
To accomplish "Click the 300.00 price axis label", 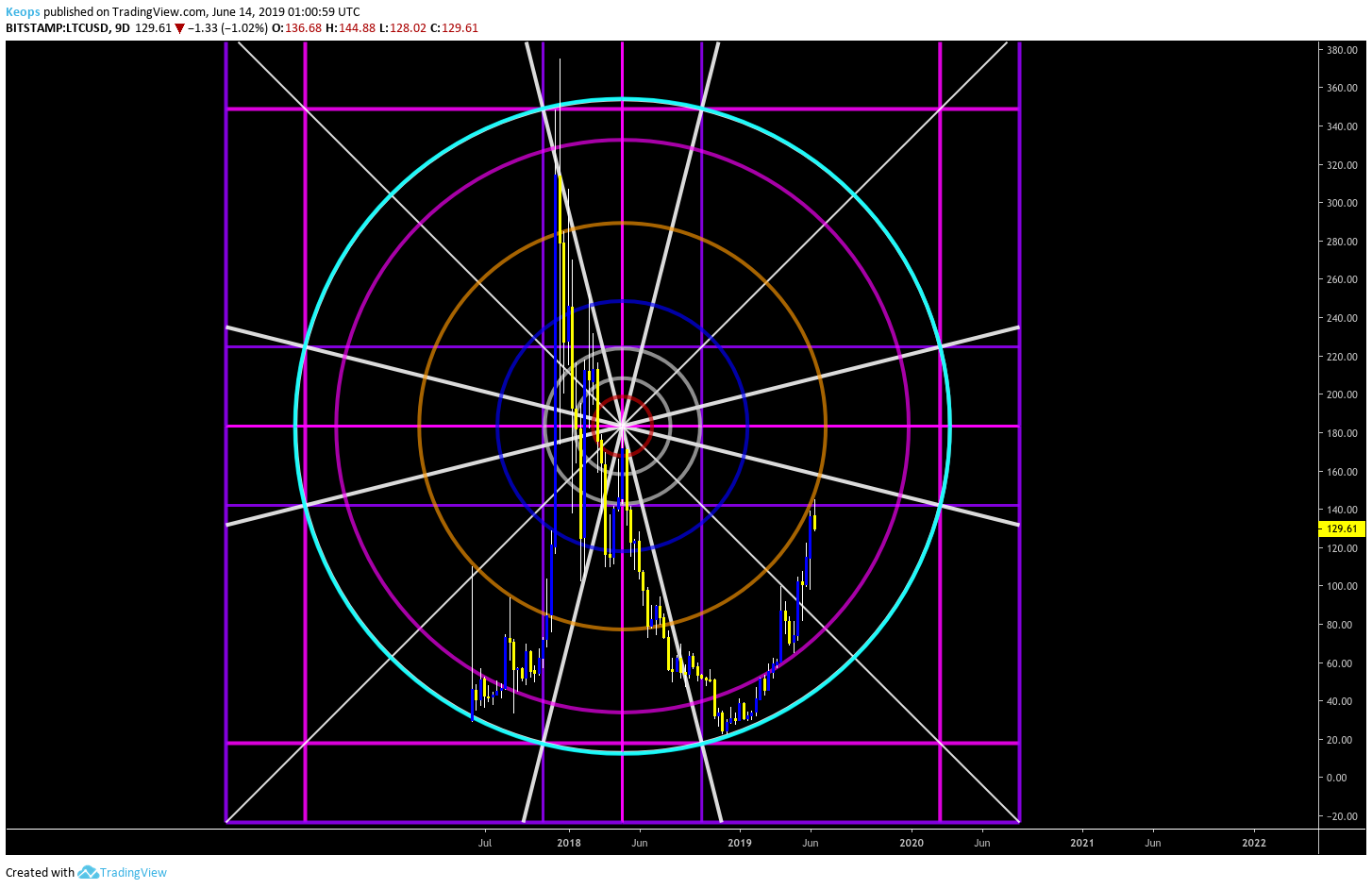I will pyautogui.click(x=1342, y=203).
